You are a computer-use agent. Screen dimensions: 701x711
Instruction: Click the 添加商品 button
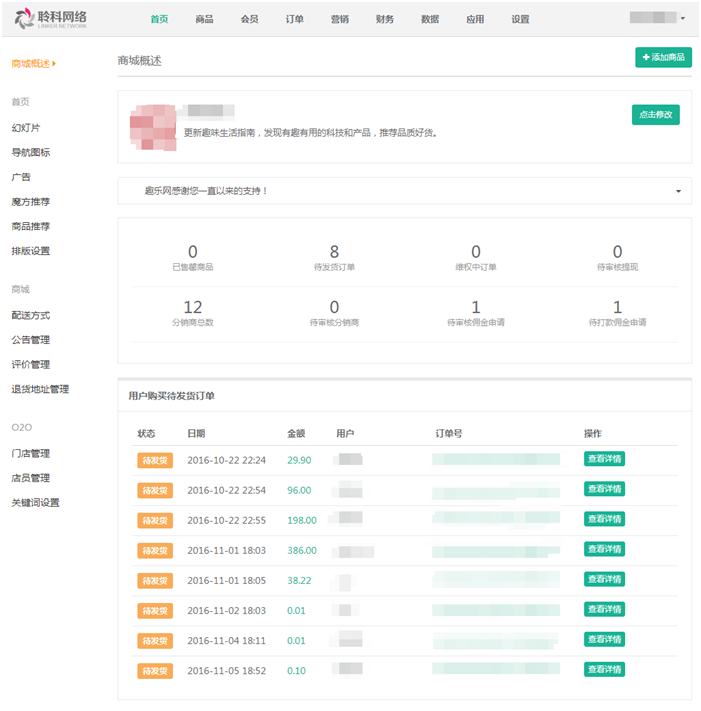point(663,58)
